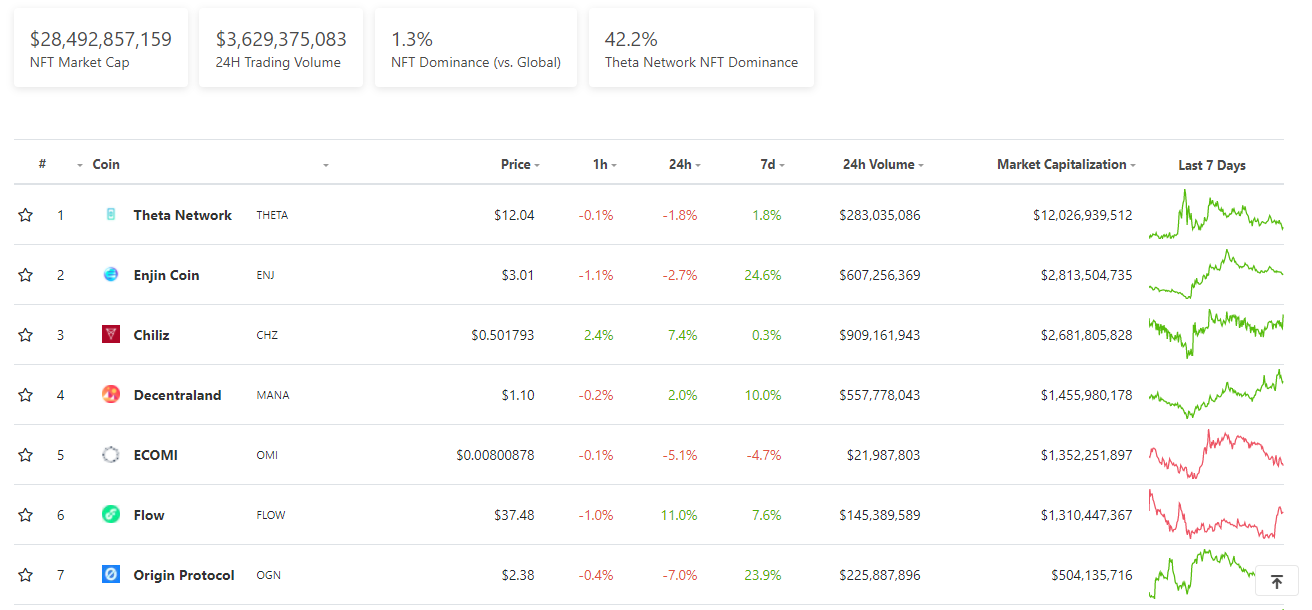This screenshot has width=1312, height=610.
Task: Open the ECOMI coin link
Action: click(155, 455)
